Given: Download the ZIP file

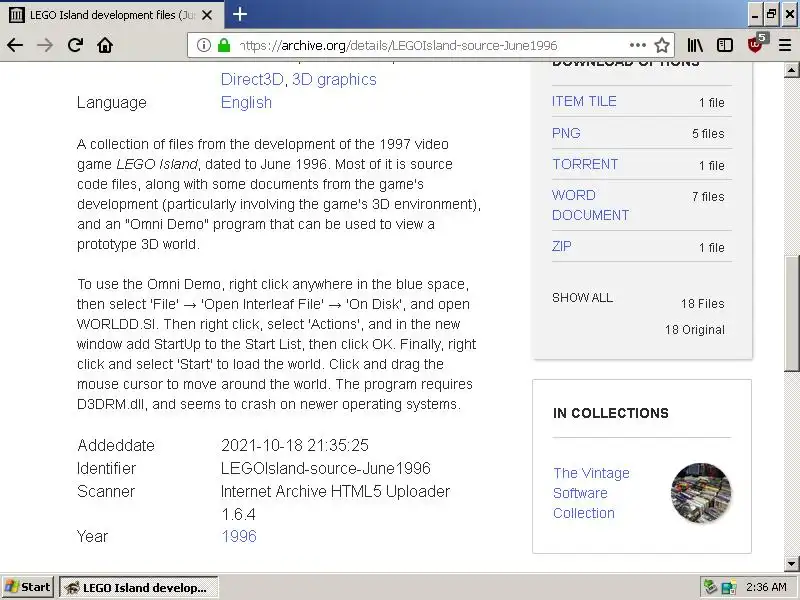Looking at the screenshot, I should click(x=562, y=246).
